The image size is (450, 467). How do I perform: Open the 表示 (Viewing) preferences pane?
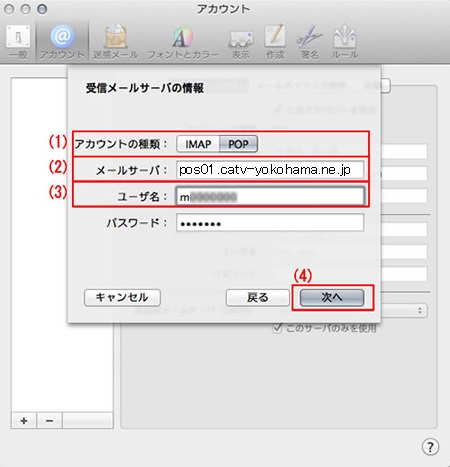241,45
